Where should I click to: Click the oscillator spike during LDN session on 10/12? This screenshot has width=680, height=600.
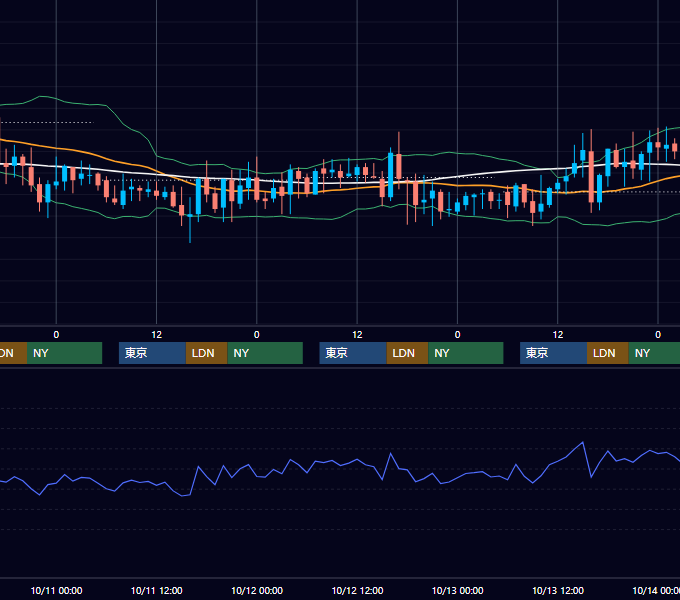point(391,453)
